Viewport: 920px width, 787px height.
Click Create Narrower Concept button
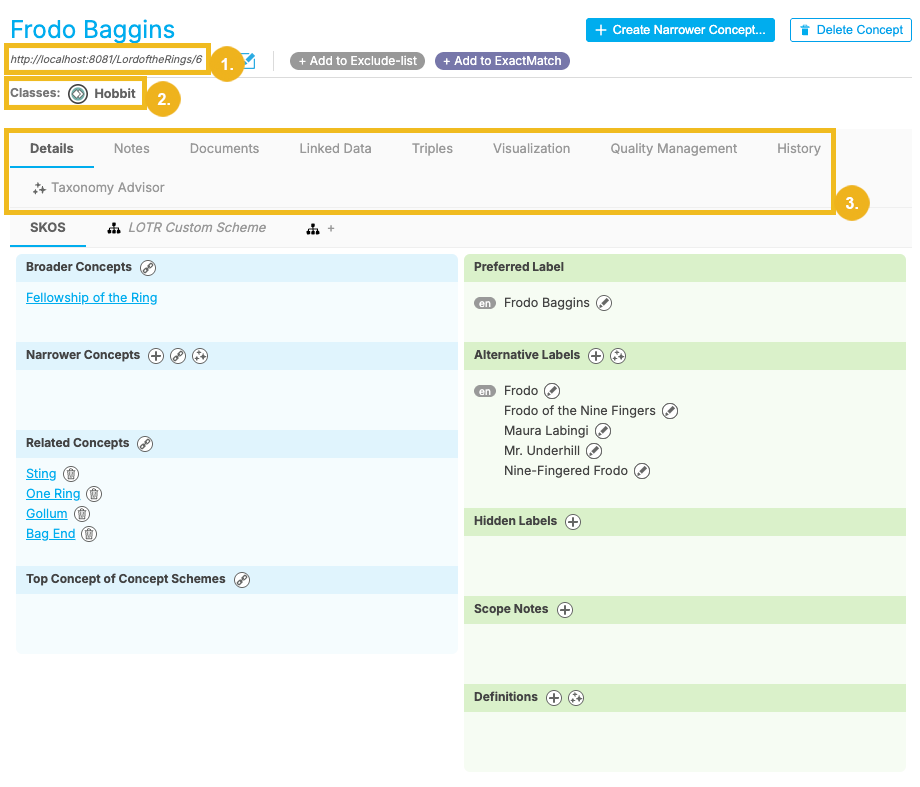pyautogui.click(x=680, y=30)
